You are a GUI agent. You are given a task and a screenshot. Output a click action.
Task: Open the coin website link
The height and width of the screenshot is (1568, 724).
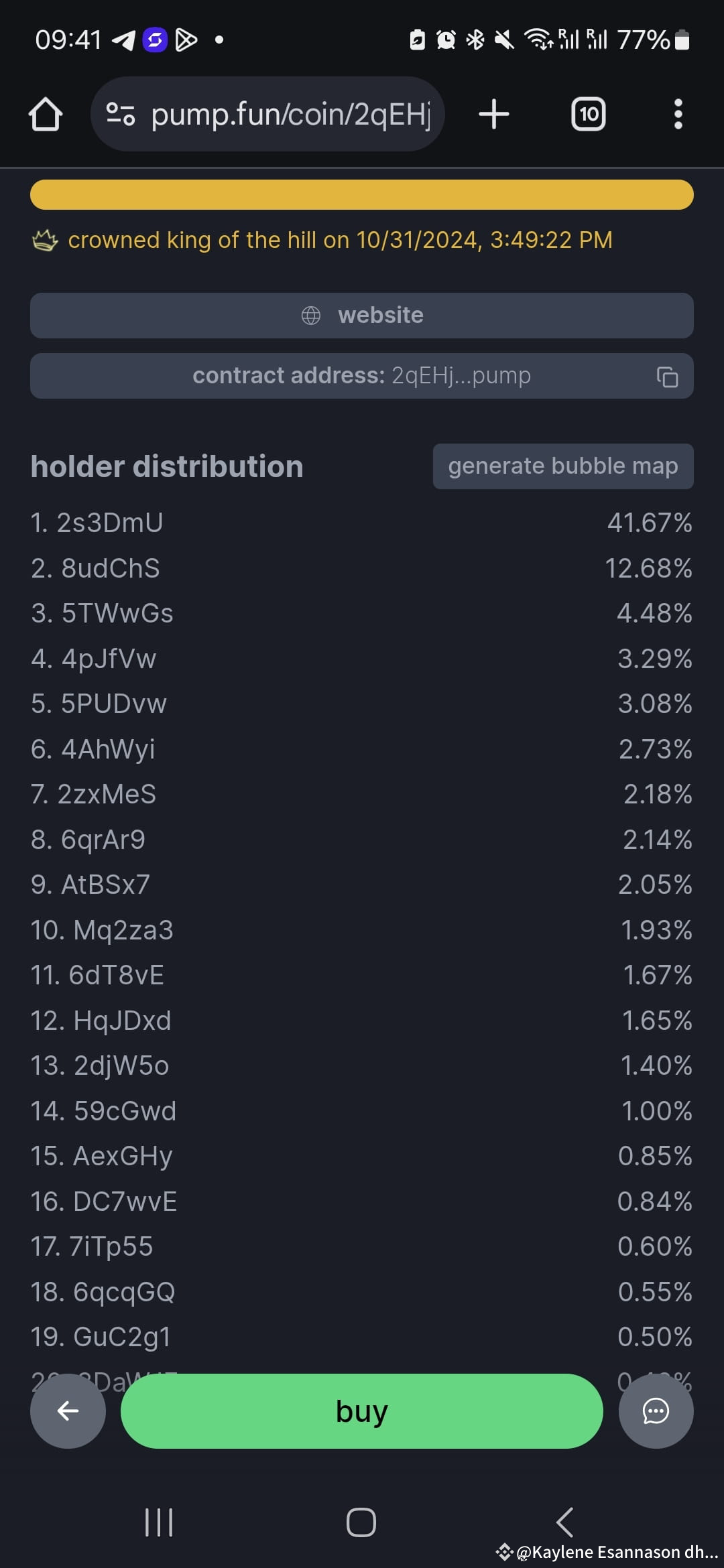coord(362,315)
